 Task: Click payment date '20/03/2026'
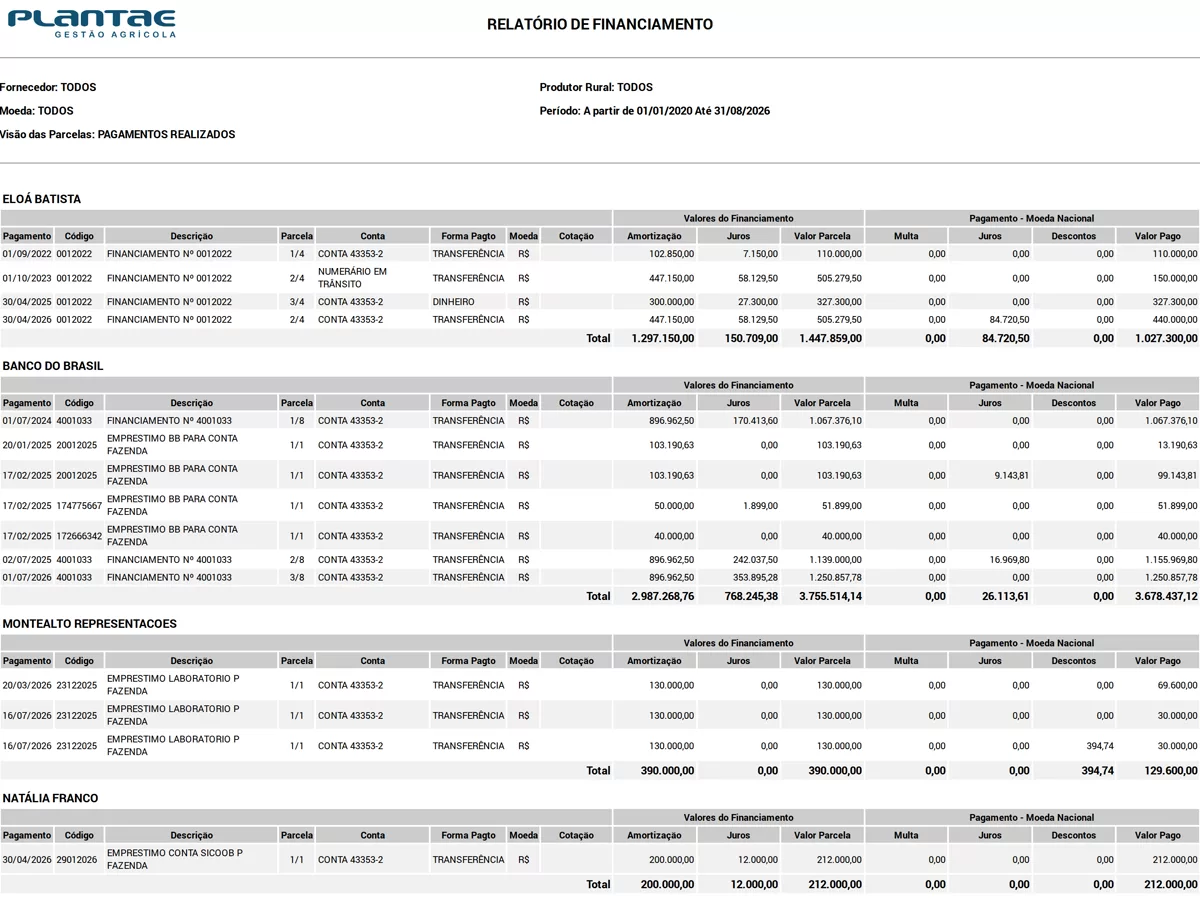(x=27, y=685)
